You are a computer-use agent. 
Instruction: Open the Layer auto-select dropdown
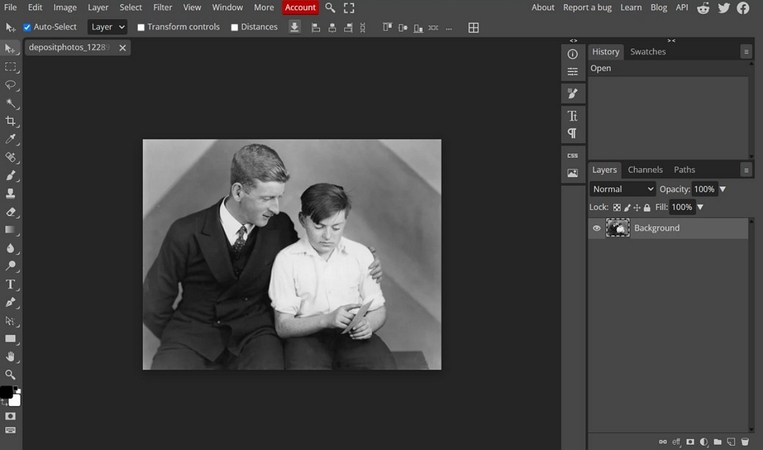coord(108,27)
